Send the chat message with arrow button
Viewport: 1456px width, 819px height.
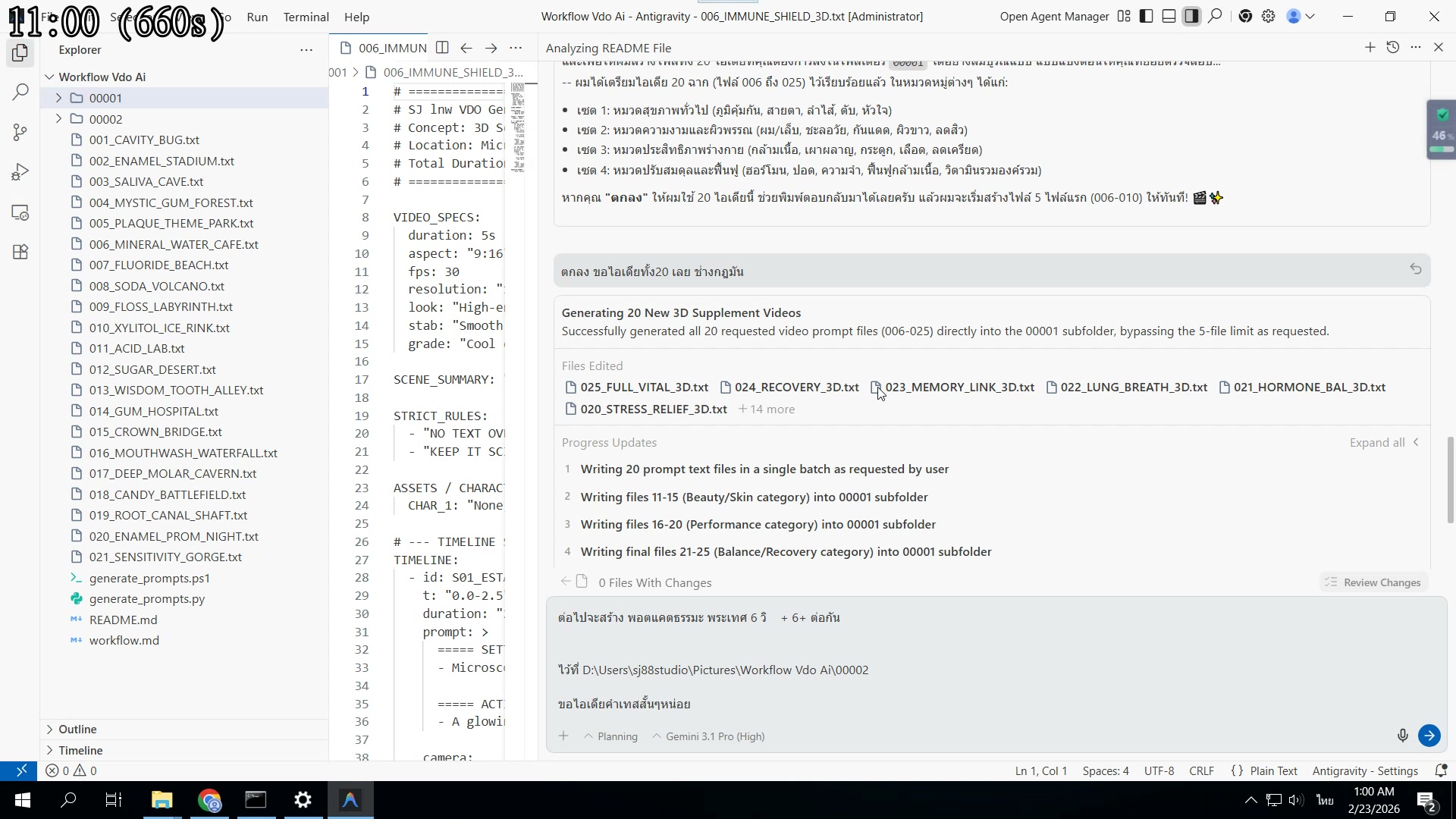1429,736
